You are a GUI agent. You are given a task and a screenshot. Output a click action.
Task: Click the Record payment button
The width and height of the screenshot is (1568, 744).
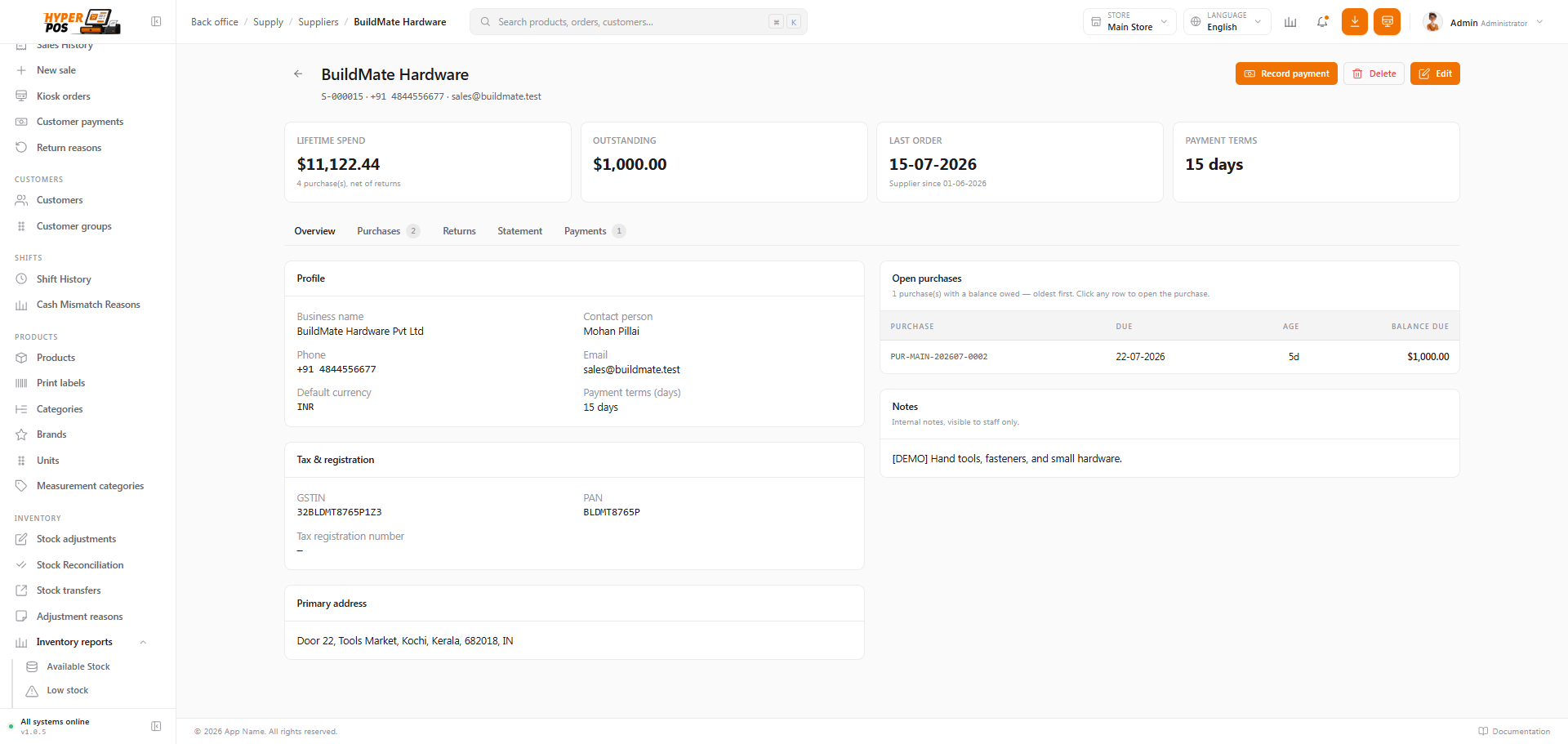[x=1286, y=74]
